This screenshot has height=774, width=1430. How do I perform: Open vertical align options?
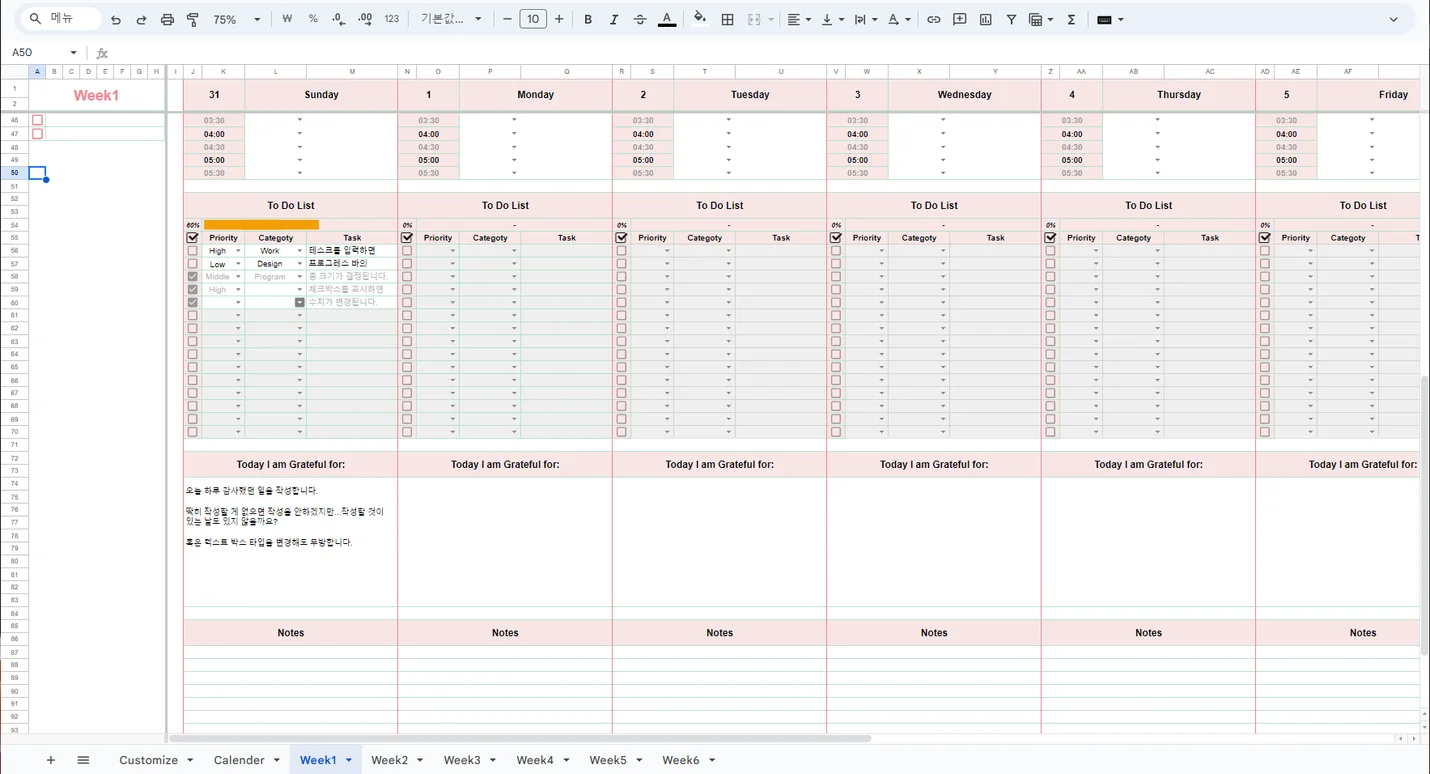pos(832,19)
